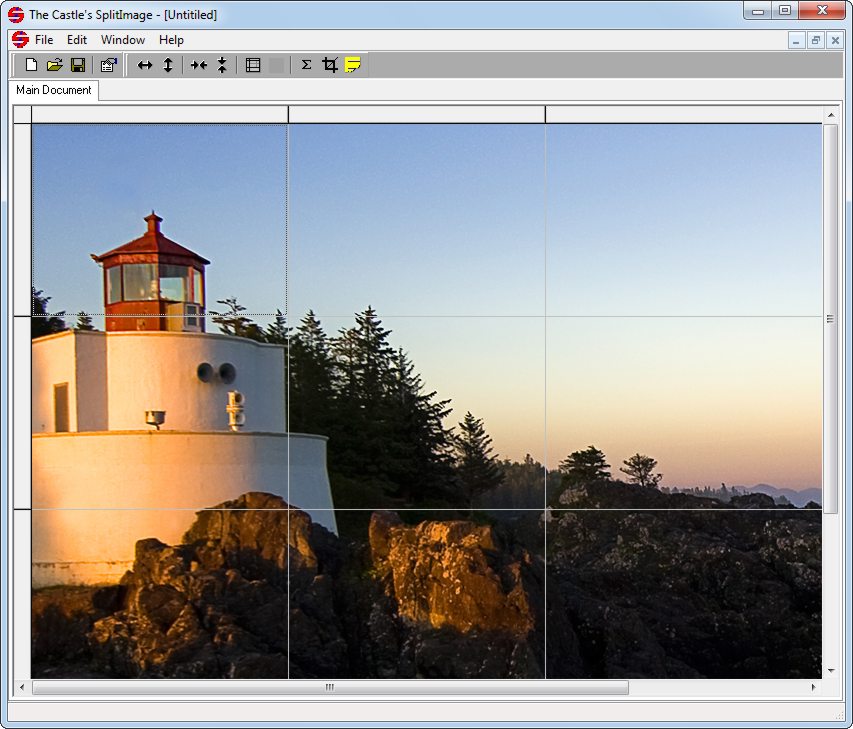
Task: Save the project using the floppy disk icon
Action: point(78,65)
